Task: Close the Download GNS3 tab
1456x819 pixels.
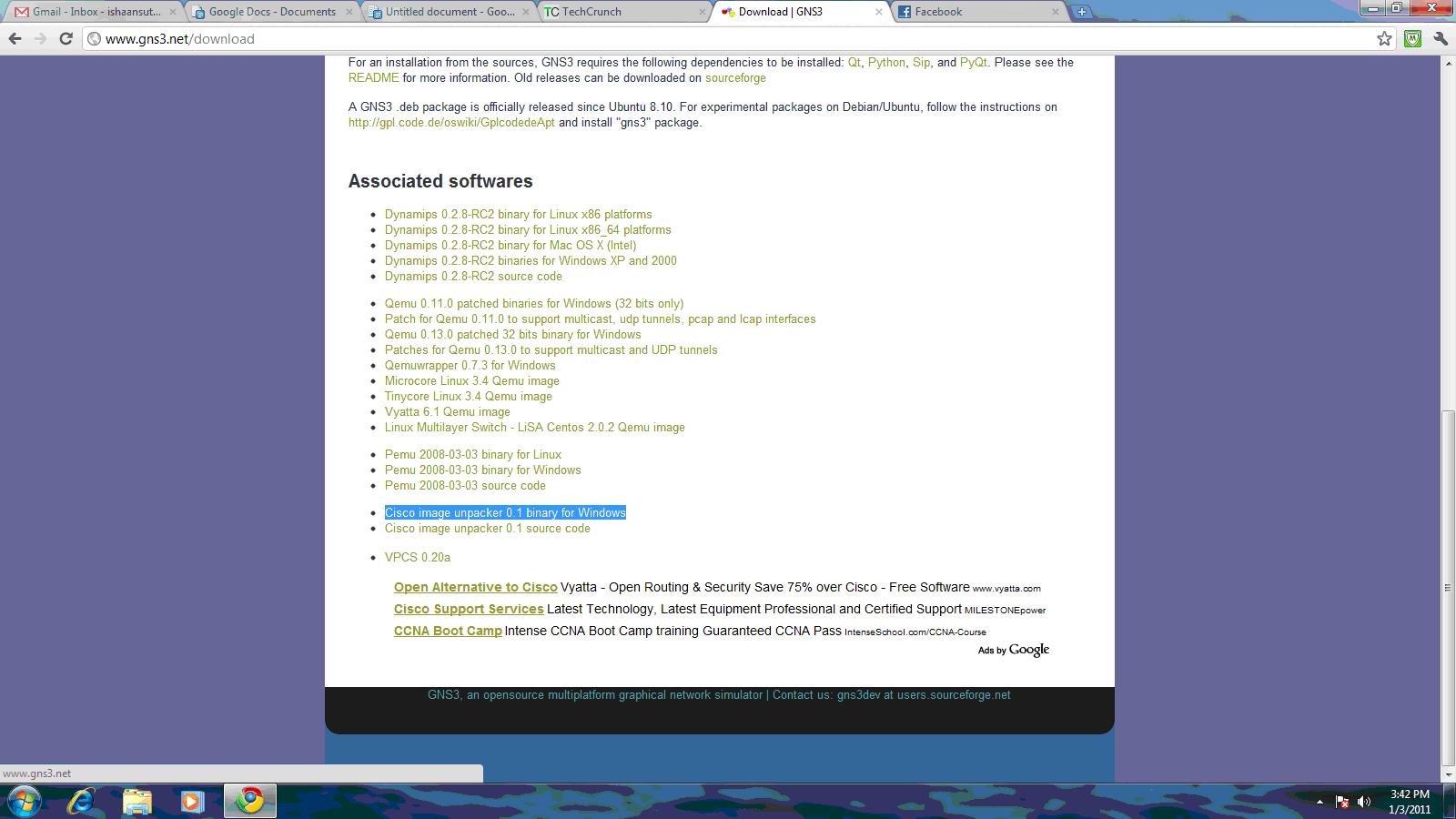Action: coord(879,12)
